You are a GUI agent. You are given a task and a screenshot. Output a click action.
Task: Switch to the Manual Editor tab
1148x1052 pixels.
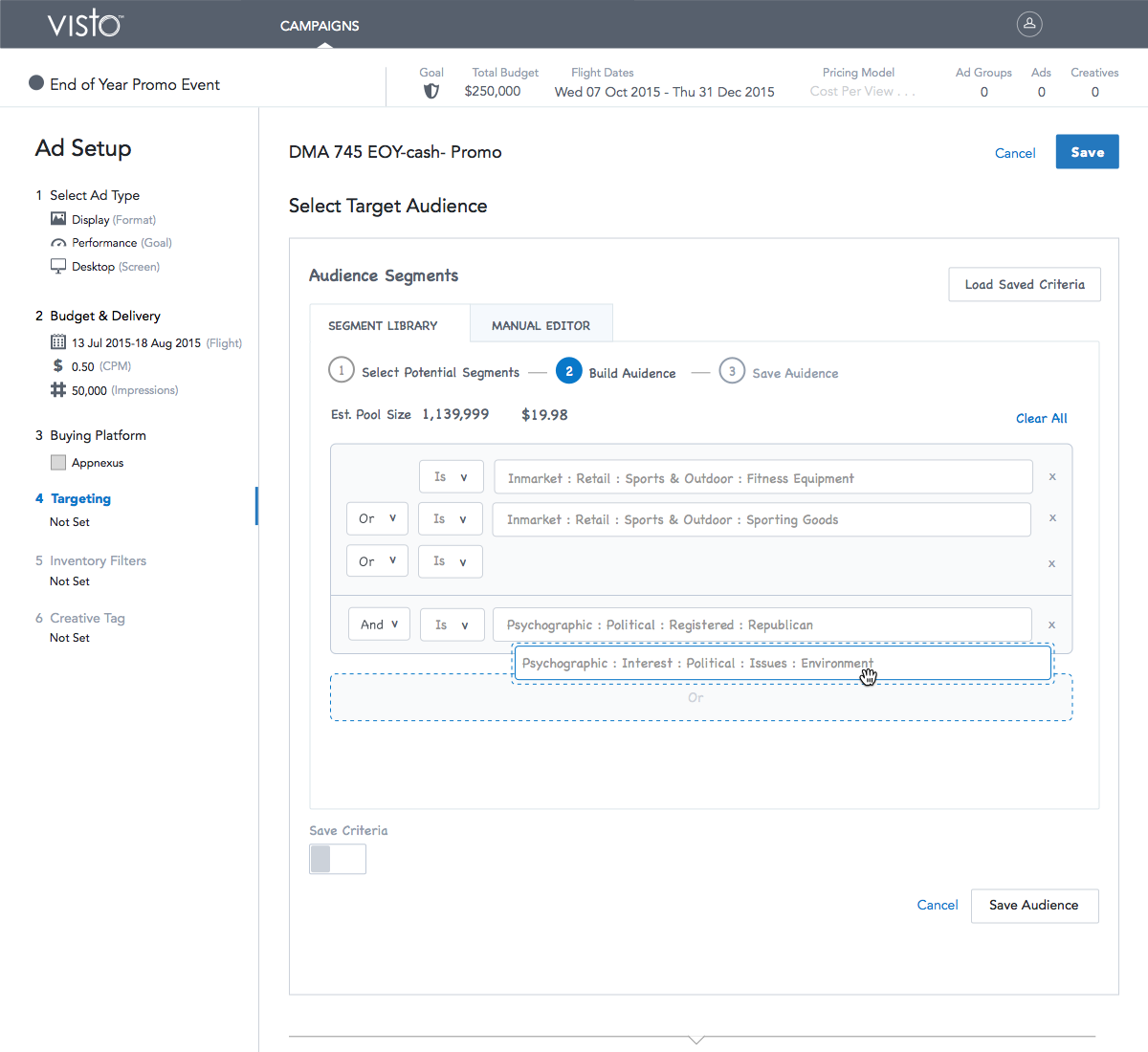(541, 325)
